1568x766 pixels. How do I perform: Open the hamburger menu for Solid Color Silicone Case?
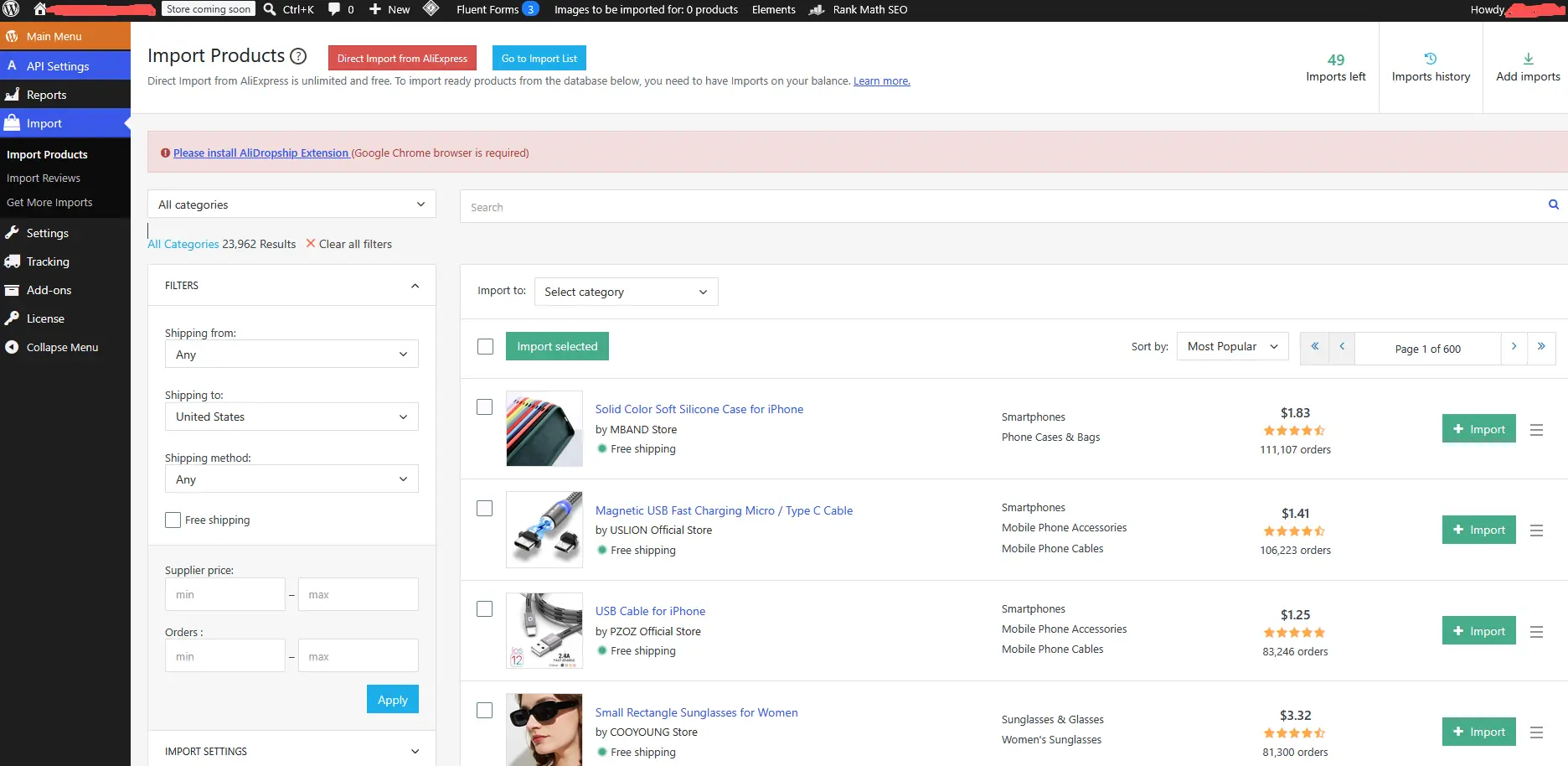tap(1536, 430)
